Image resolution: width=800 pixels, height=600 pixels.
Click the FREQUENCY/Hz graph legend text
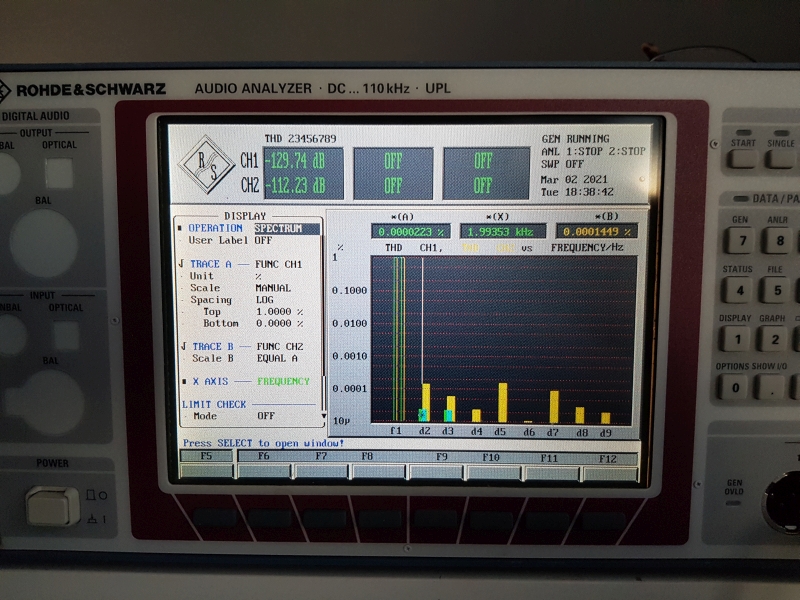click(587, 247)
